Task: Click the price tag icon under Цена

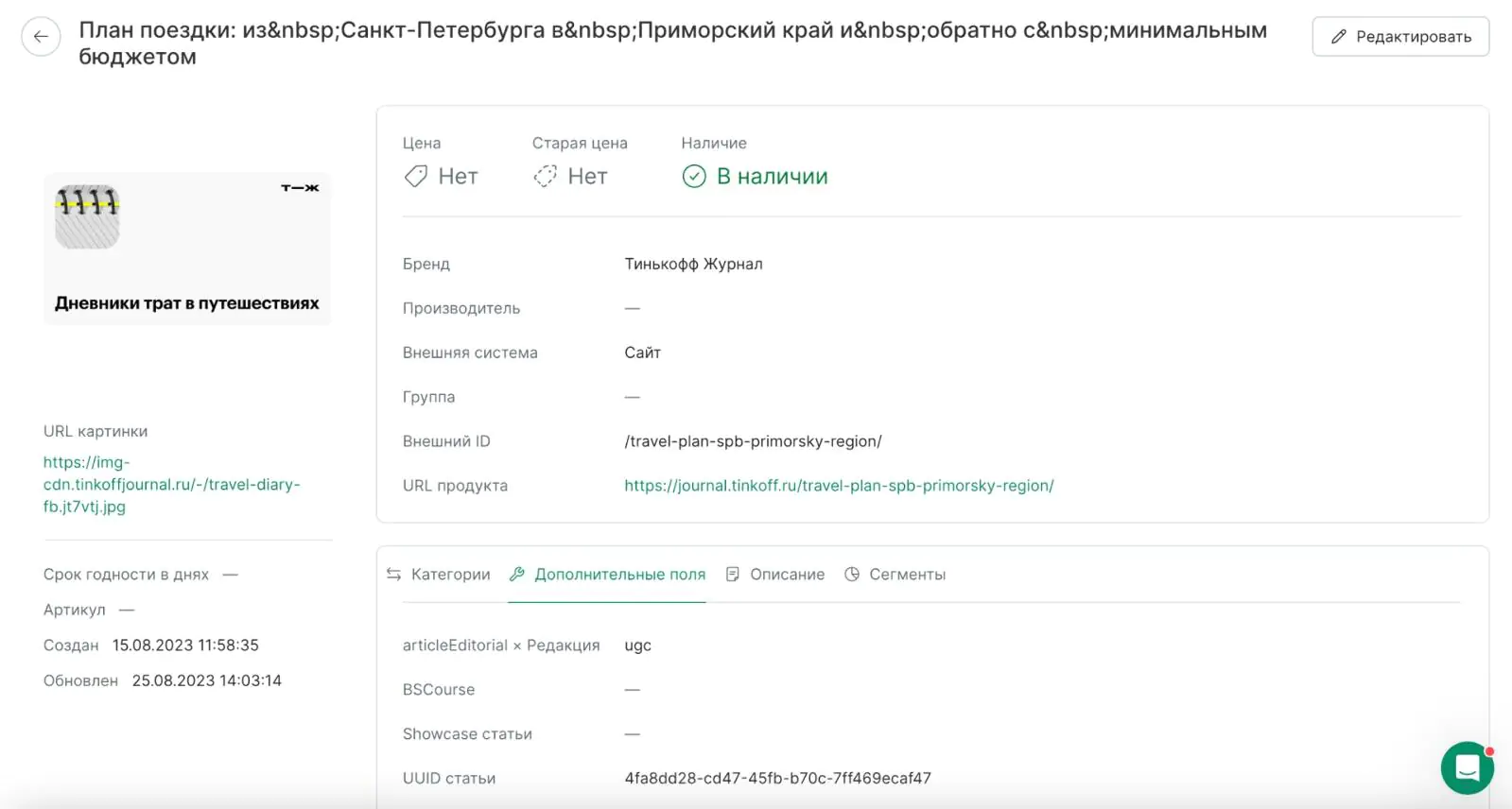Action: coord(416,177)
